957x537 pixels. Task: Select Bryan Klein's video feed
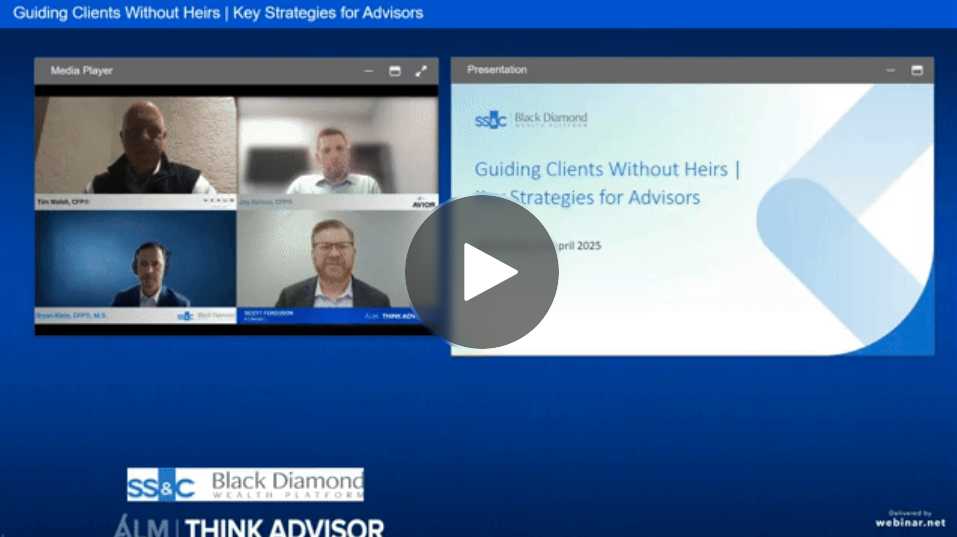click(x=135, y=265)
